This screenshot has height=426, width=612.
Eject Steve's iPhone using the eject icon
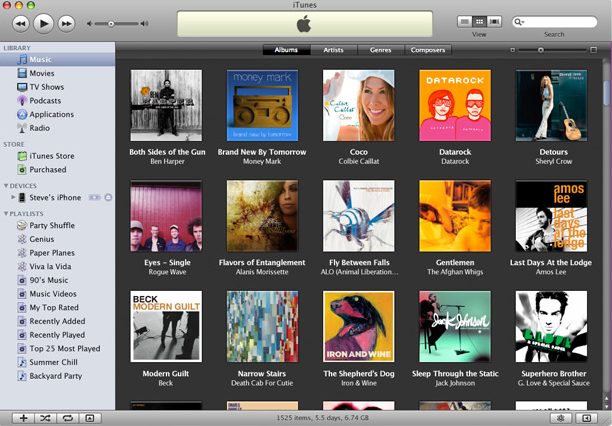pos(108,197)
